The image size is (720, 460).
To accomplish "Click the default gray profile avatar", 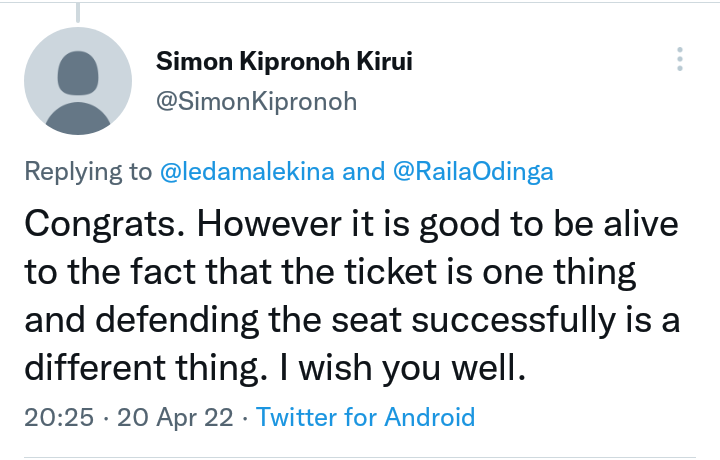I will (78, 81).
